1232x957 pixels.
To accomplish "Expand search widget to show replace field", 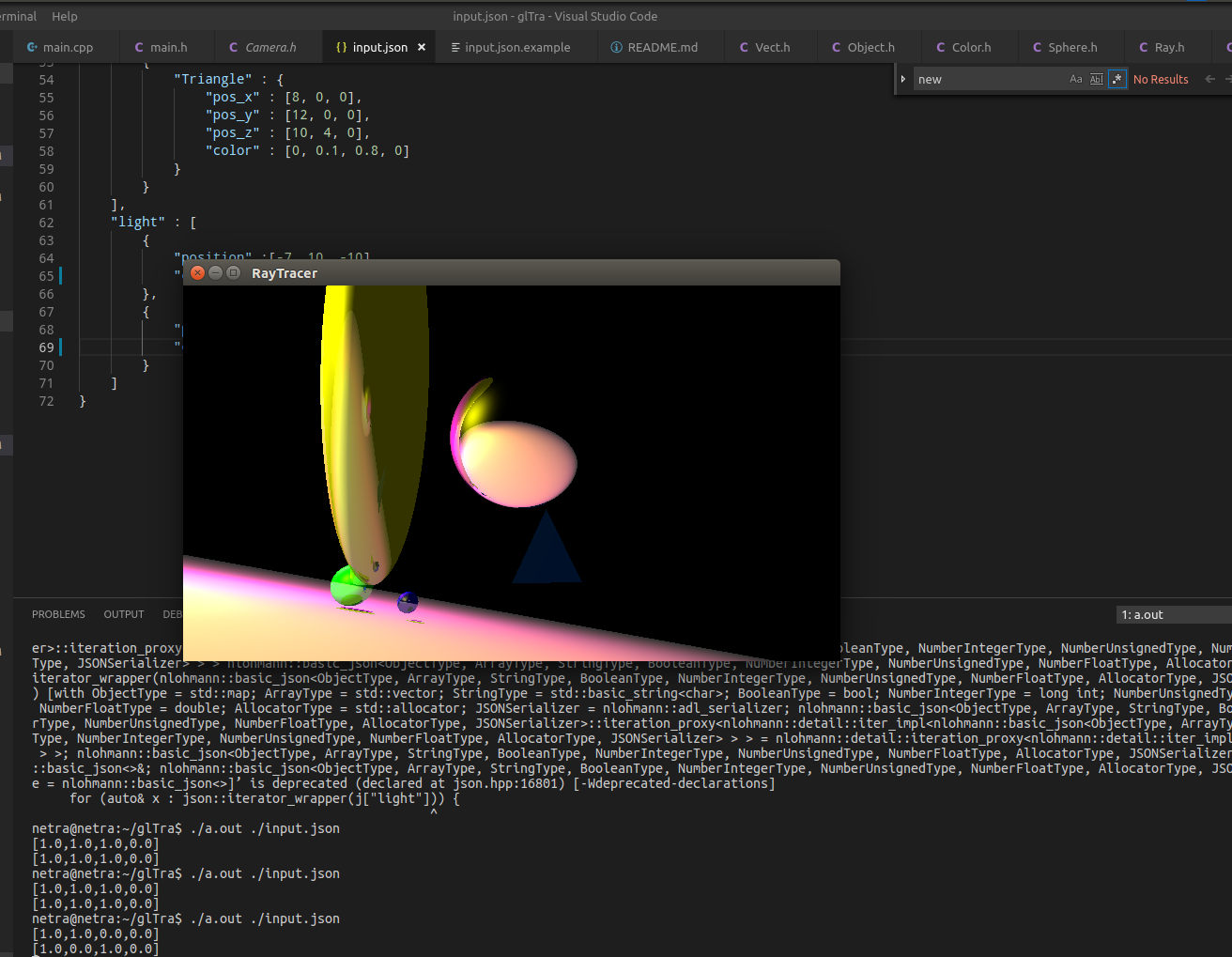I will tap(902, 79).
